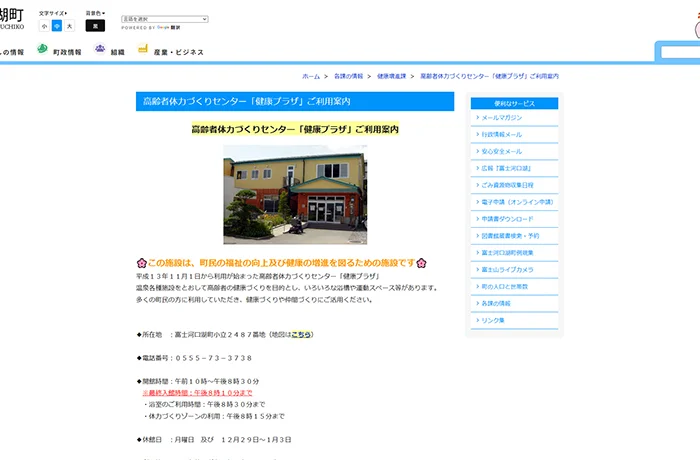The width and height of the screenshot is (700, 460).
Task: Click in the site search field
Action: click(680, 53)
